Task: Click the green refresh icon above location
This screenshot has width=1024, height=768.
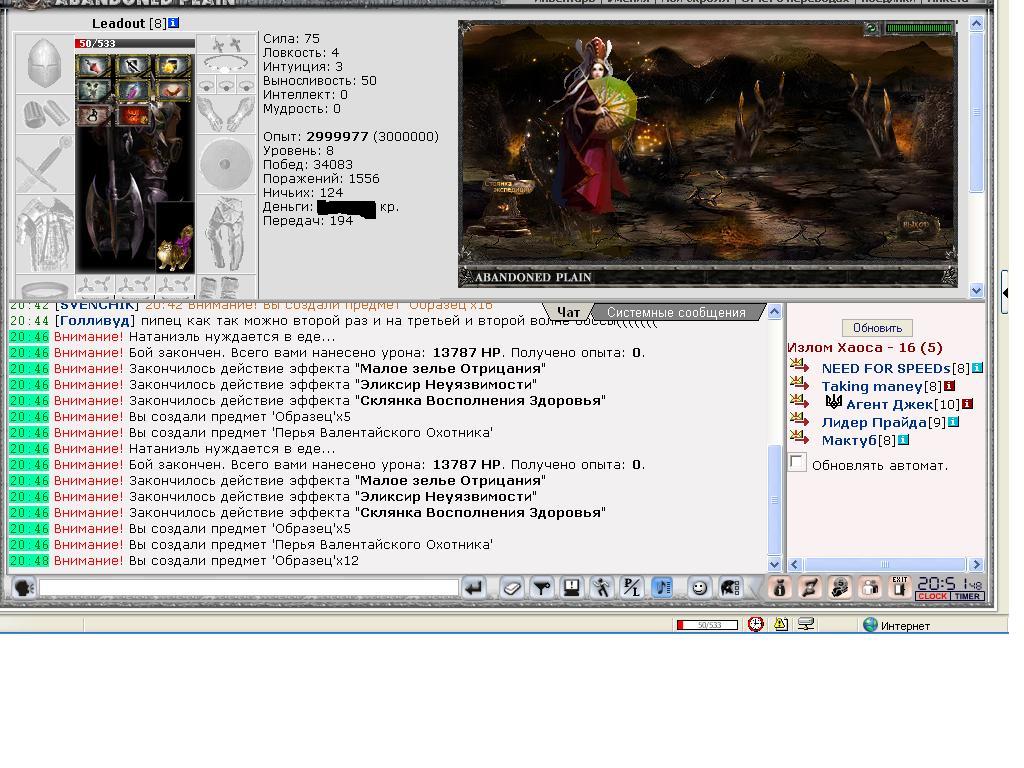Action: (x=871, y=28)
